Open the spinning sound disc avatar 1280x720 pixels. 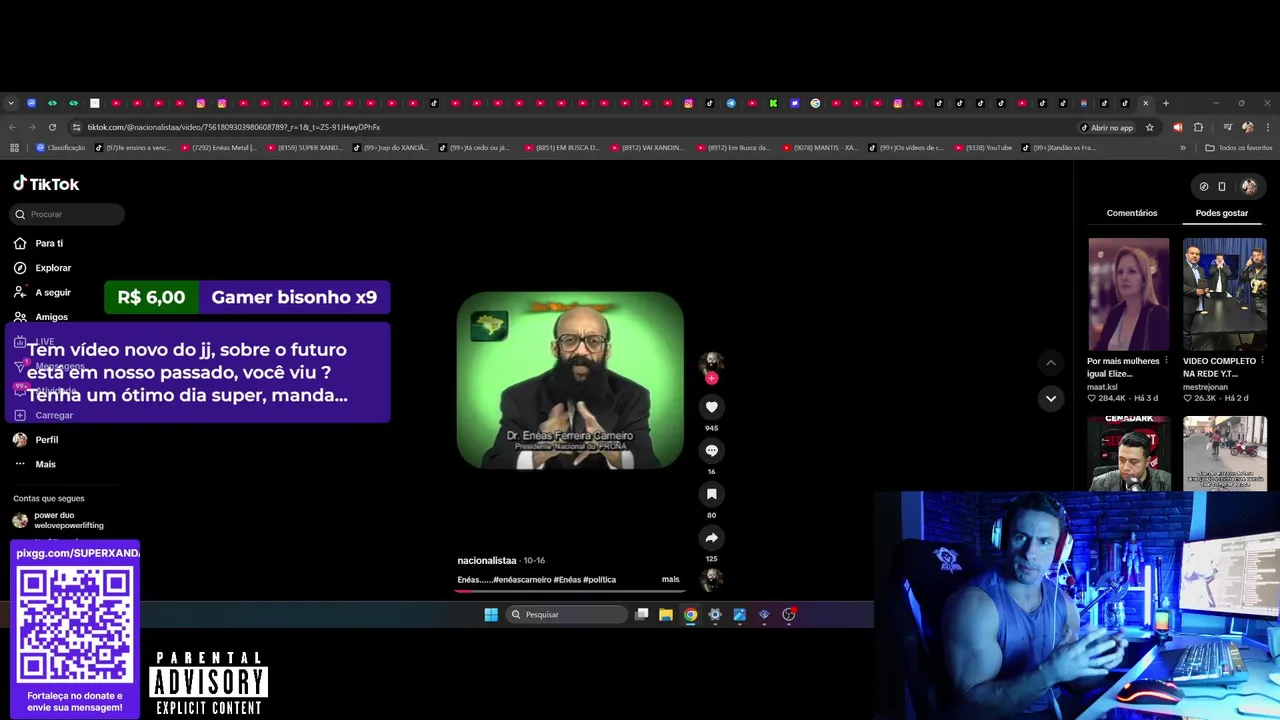click(x=711, y=580)
